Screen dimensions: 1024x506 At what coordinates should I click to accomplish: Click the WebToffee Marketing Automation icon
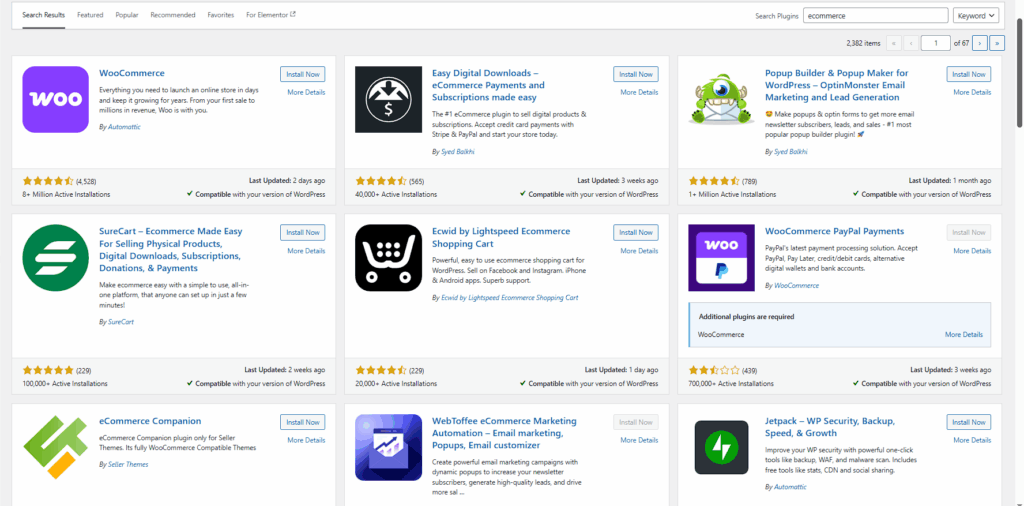click(x=389, y=447)
